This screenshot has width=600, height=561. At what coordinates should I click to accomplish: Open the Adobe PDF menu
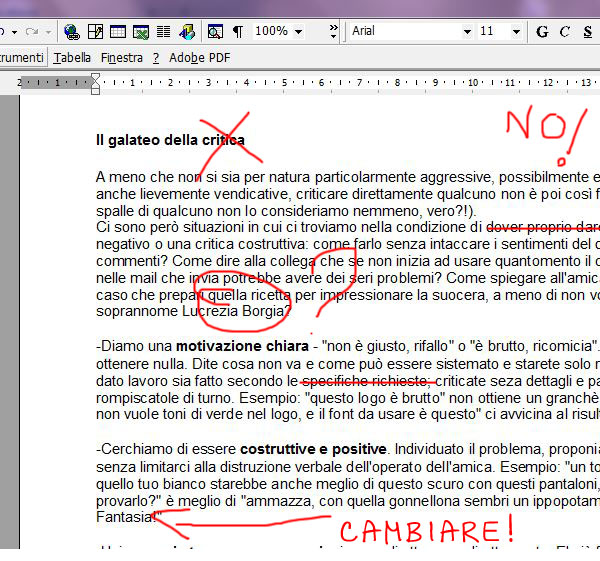click(199, 58)
